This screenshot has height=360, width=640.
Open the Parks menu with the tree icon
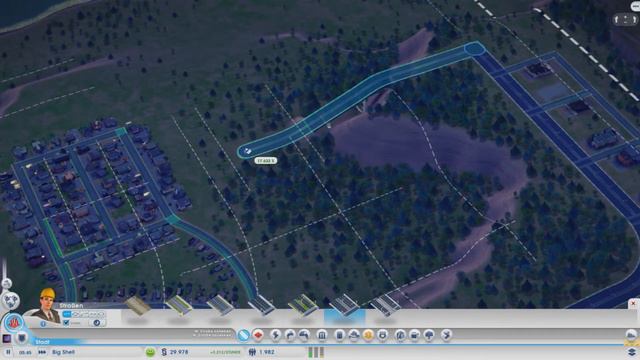(429, 335)
